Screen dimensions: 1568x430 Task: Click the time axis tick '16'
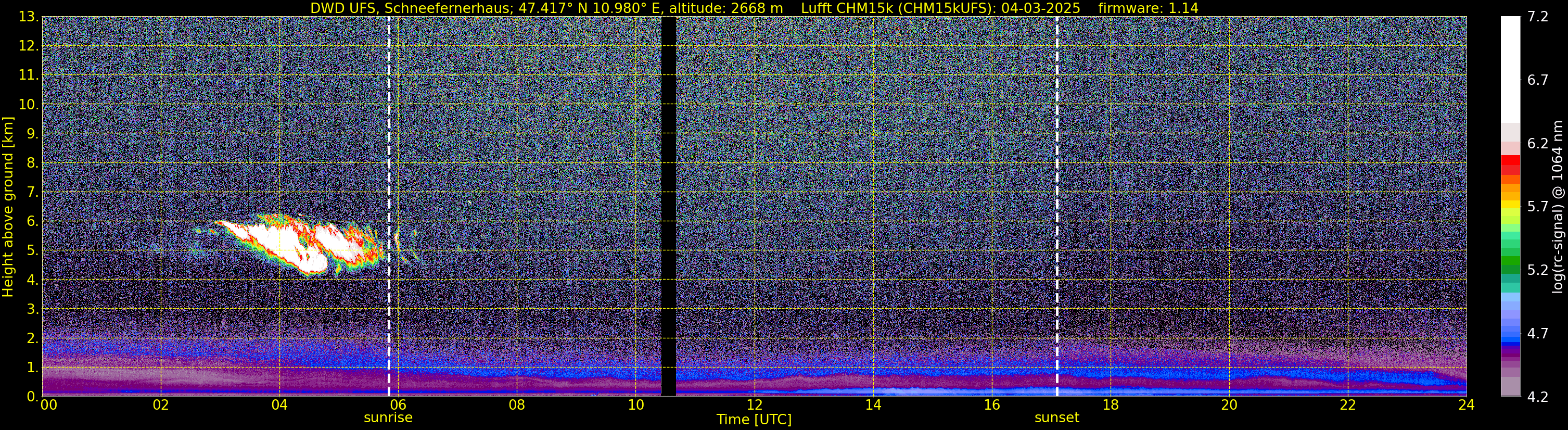[991, 405]
